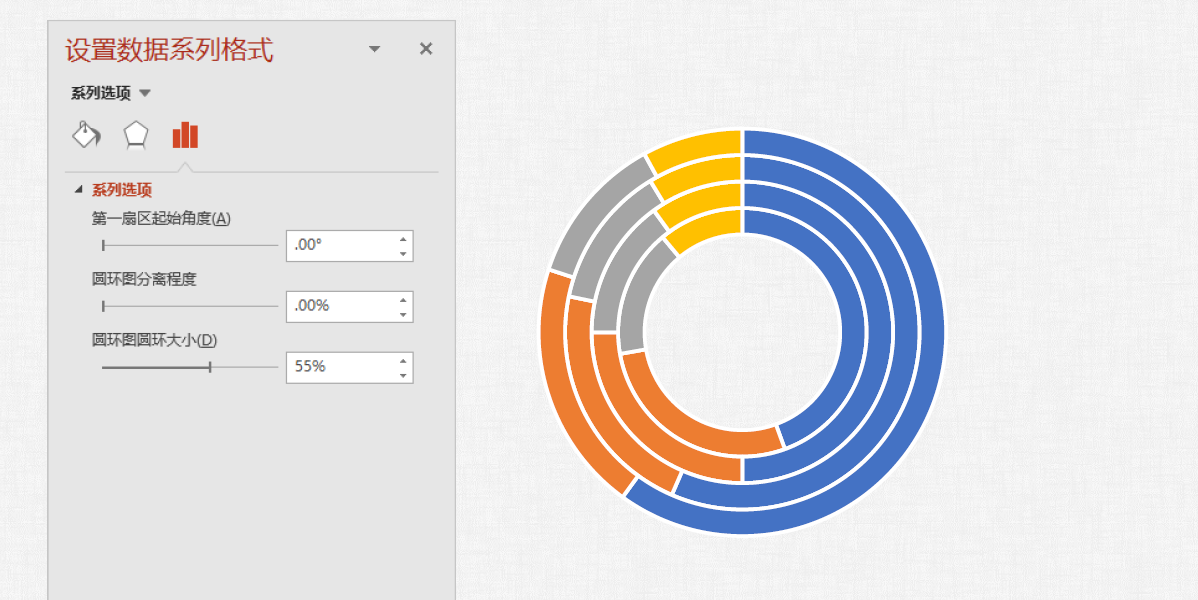Open the Effects pentagon tab
1198x600 pixels.
click(x=136, y=135)
